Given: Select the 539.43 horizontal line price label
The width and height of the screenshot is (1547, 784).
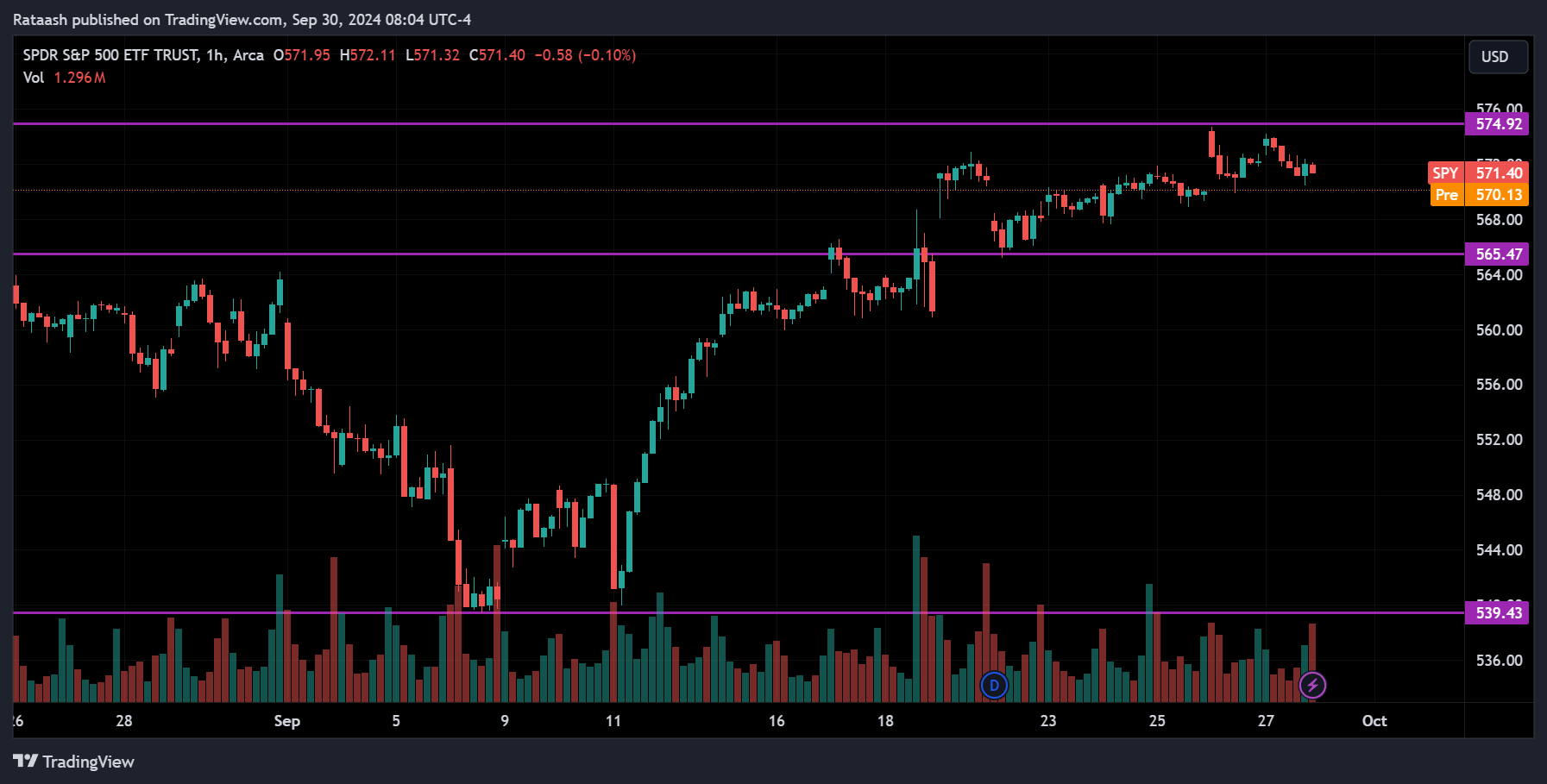Looking at the screenshot, I should coord(1497,613).
